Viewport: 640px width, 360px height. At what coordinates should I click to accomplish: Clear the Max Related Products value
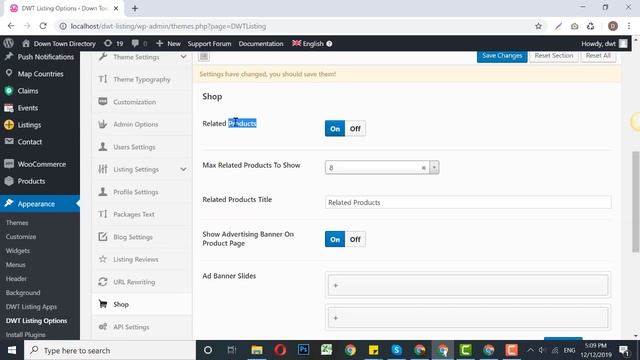(x=424, y=168)
